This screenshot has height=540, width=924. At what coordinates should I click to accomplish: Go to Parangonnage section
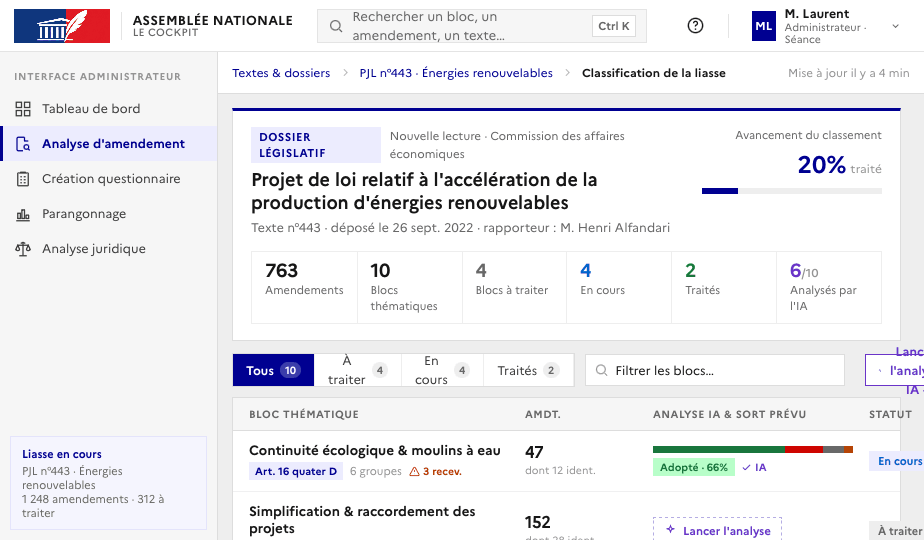(x=109, y=214)
